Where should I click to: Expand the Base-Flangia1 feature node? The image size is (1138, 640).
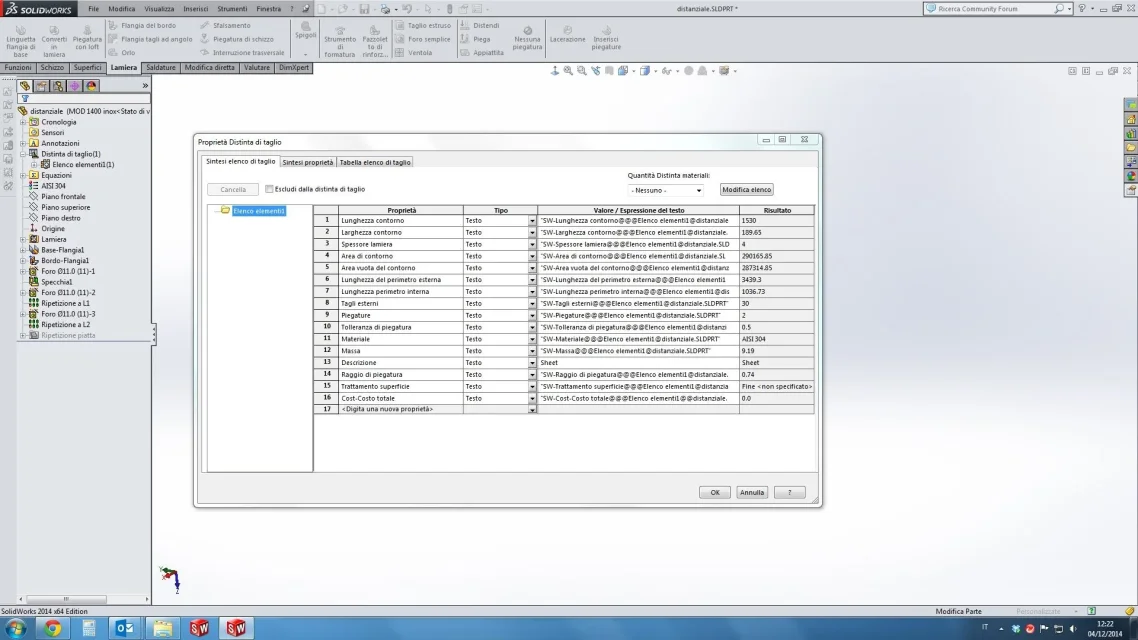[23, 250]
